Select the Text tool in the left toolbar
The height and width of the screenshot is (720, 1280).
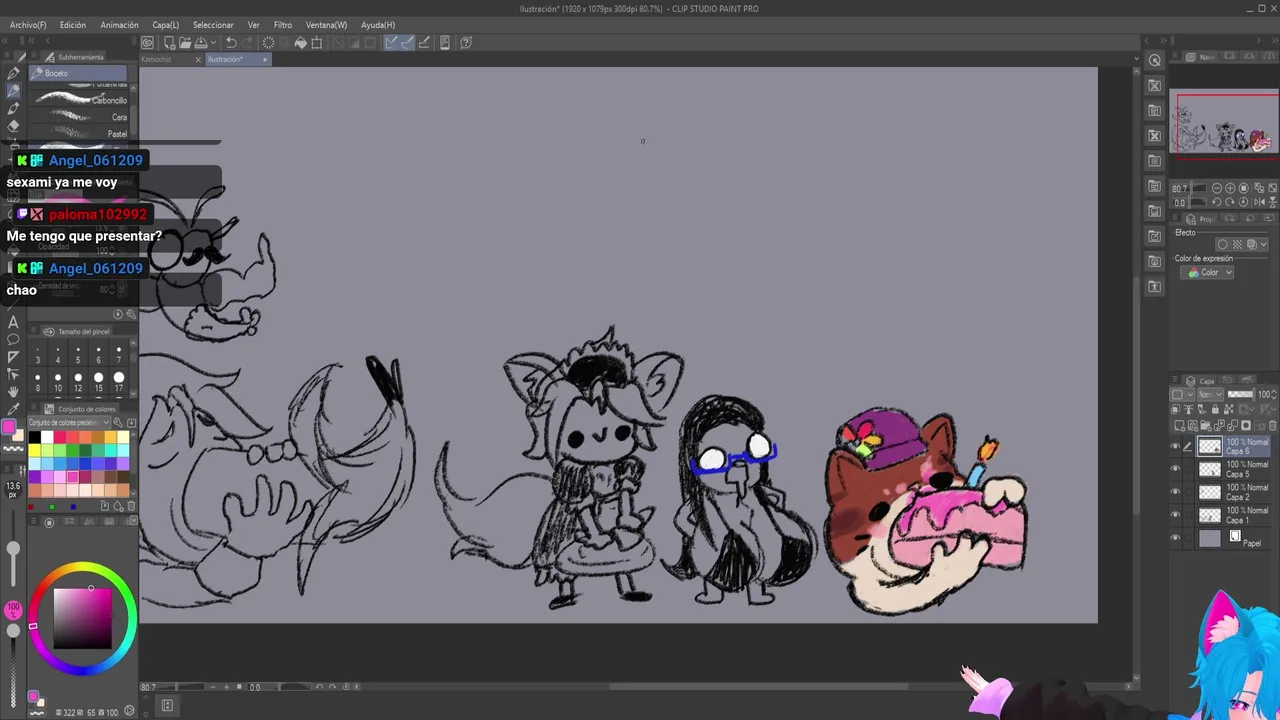coord(13,322)
